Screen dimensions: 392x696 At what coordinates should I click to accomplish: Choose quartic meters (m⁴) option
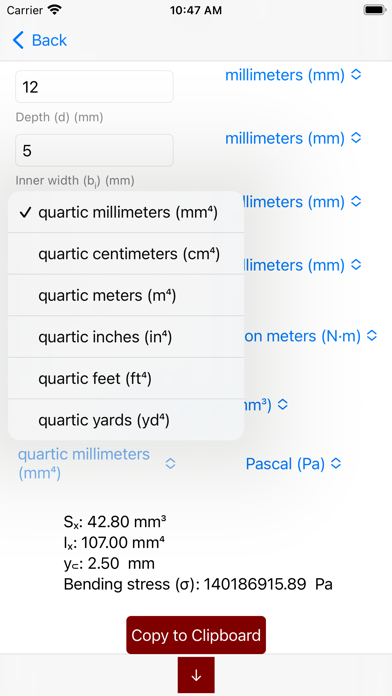click(x=126, y=295)
